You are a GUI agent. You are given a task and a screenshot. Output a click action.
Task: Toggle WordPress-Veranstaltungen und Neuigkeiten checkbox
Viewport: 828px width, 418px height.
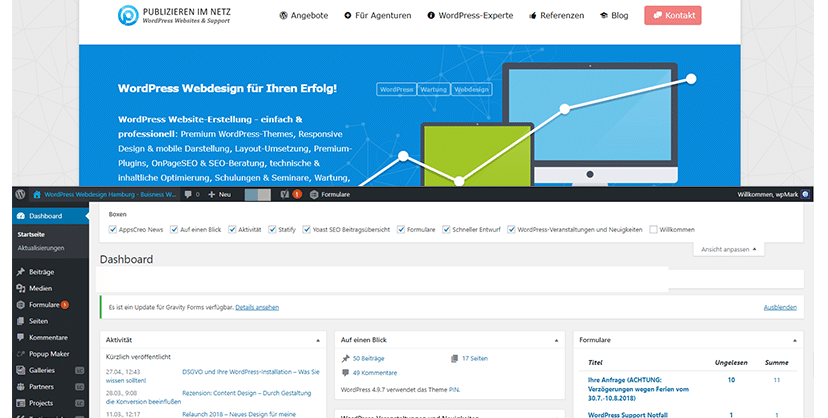(511, 229)
